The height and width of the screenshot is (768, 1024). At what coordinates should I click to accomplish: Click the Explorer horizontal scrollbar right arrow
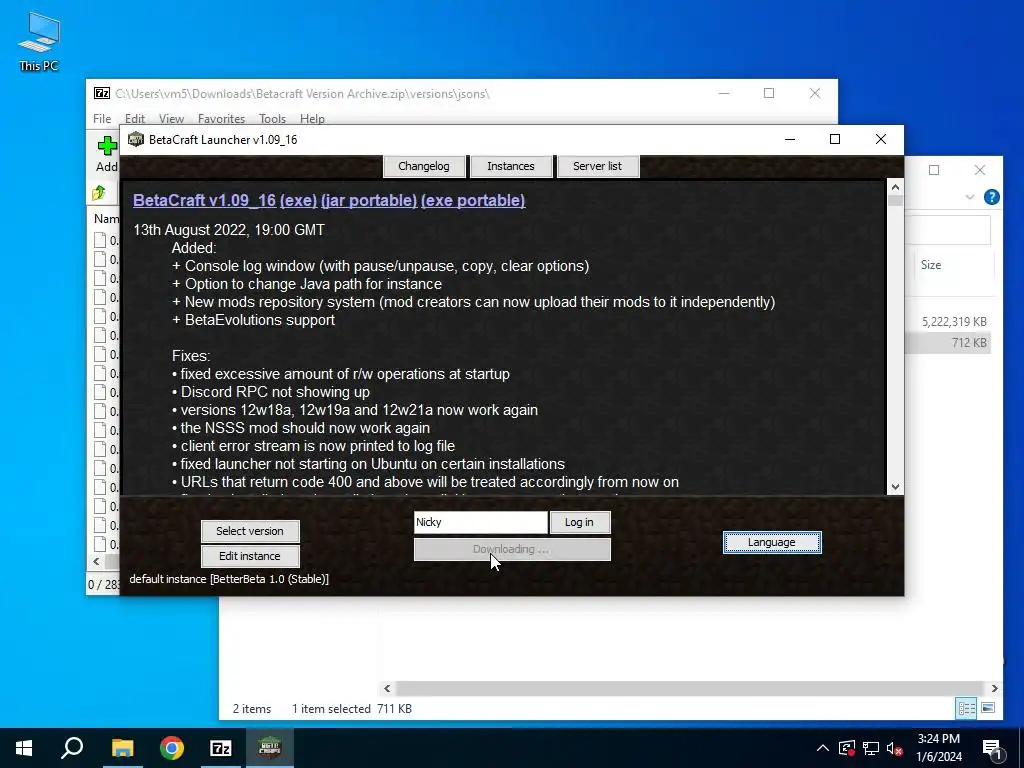pyautogui.click(x=994, y=688)
